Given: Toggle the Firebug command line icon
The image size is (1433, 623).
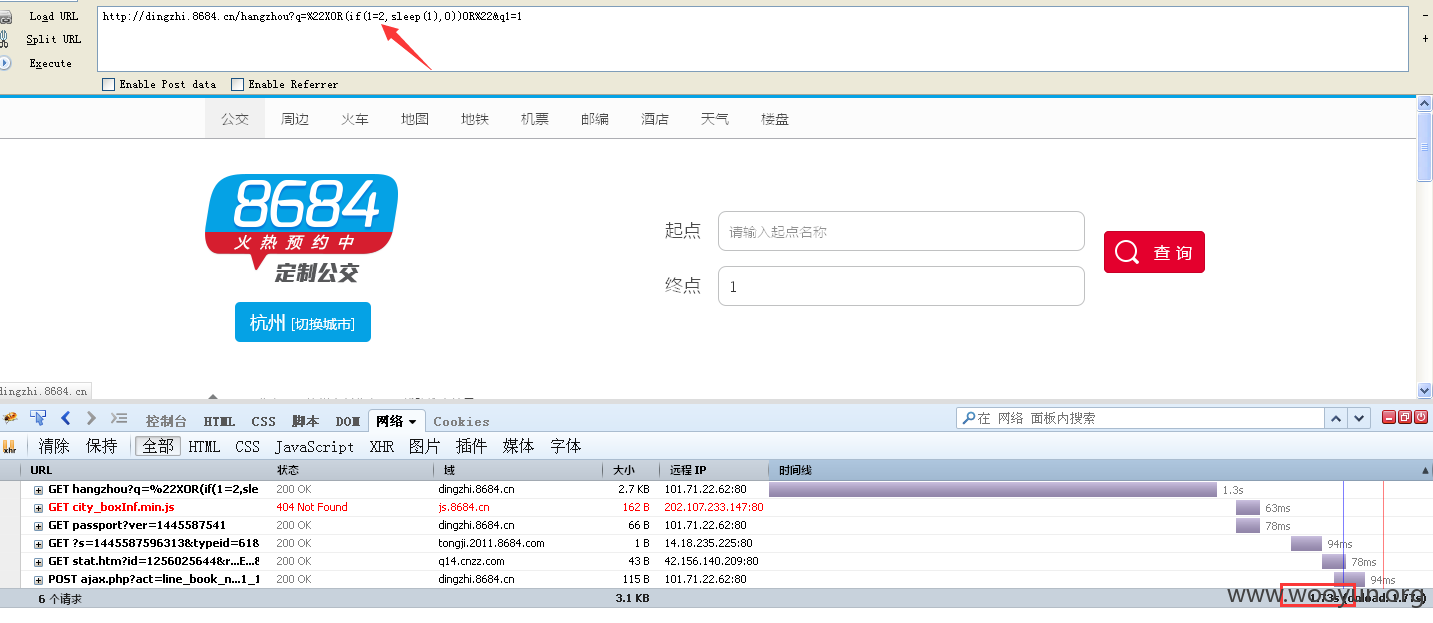Looking at the screenshot, I should click(119, 418).
